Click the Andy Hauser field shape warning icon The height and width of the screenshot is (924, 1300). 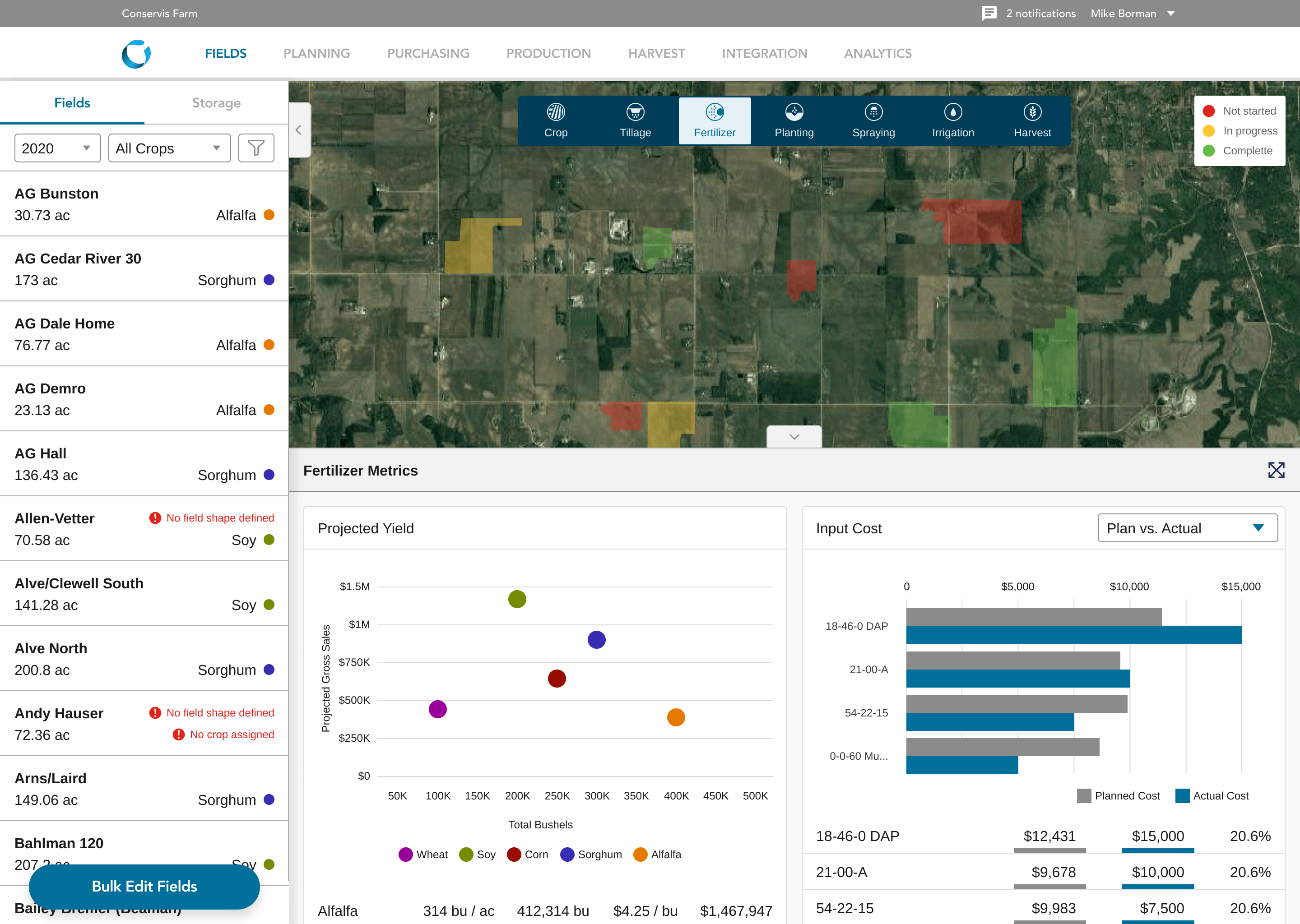[155, 713]
